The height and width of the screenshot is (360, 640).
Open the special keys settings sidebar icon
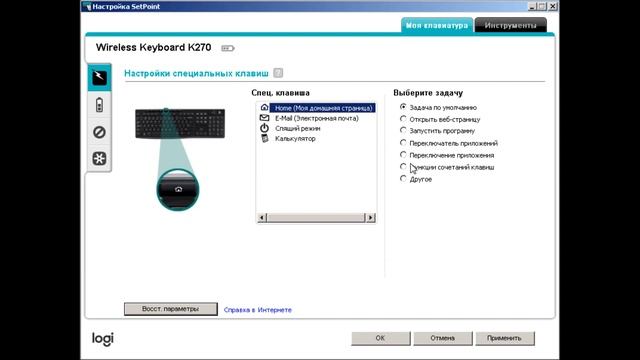[x=99, y=77]
